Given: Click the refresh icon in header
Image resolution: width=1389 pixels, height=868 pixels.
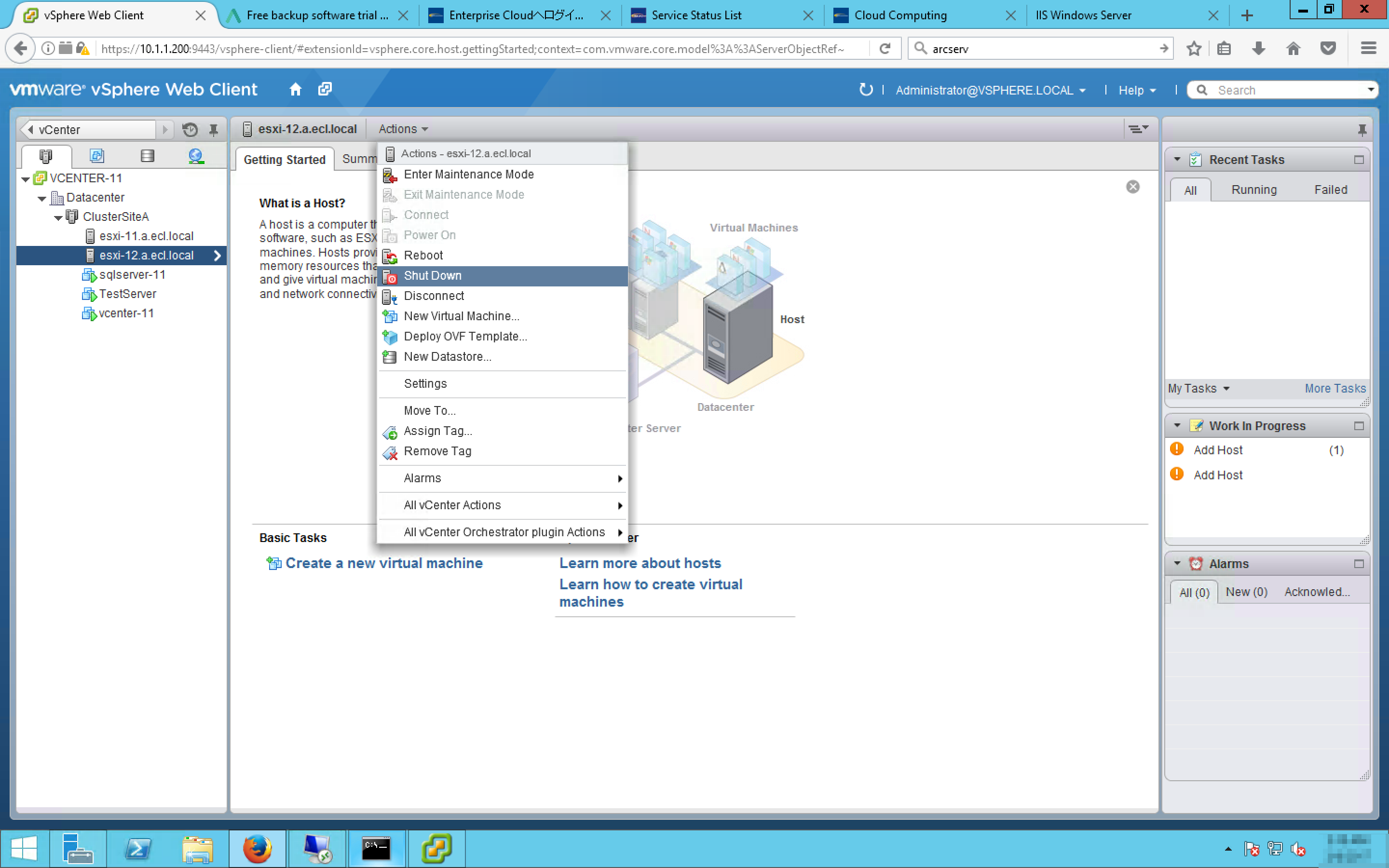Looking at the screenshot, I should pyautogui.click(x=866, y=90).
